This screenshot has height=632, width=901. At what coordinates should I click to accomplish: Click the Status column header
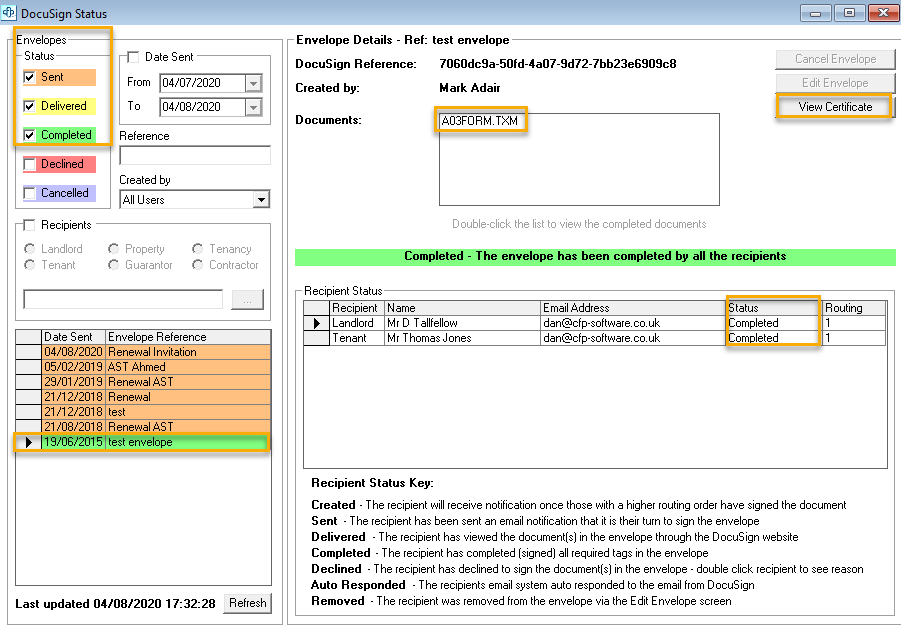pos(773,308)
